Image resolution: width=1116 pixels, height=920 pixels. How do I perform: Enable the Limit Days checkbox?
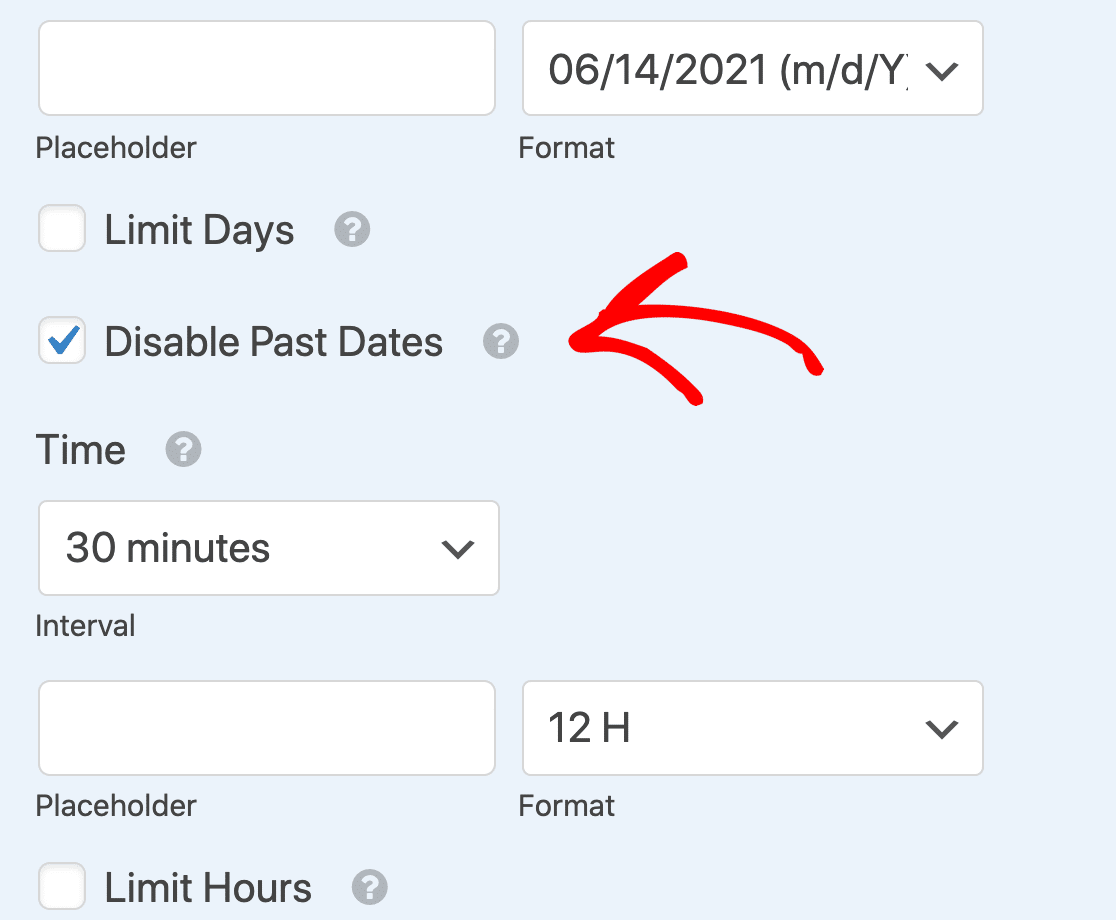[61, 229]
